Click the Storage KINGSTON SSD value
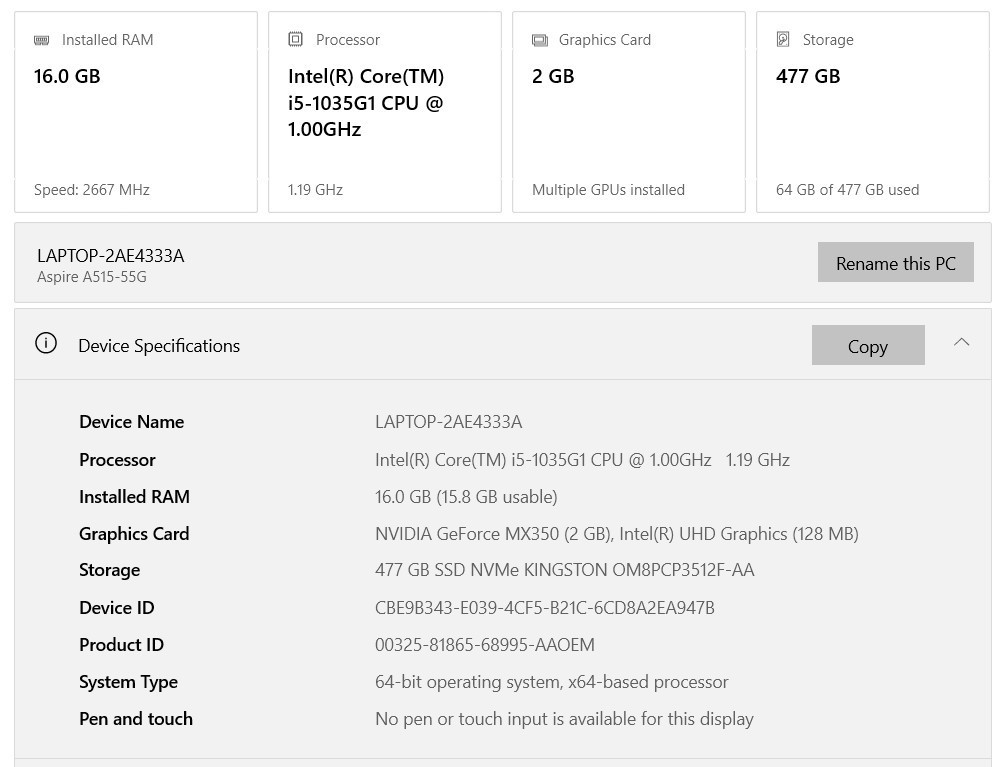The width and height of the screenshot is (1002, 767). click(x=564, y=570)
